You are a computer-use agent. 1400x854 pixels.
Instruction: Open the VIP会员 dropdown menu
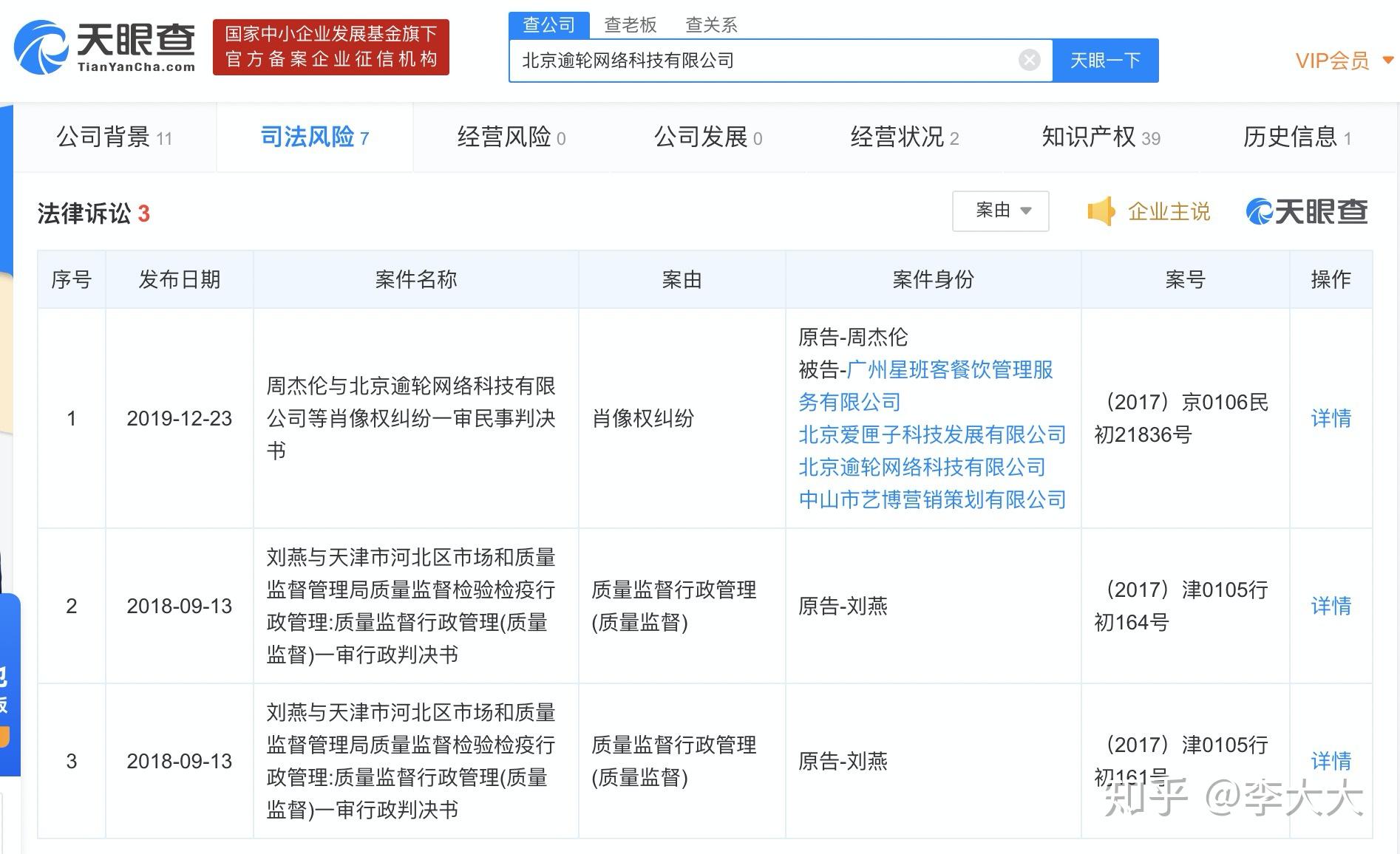tap(1345, 61)
